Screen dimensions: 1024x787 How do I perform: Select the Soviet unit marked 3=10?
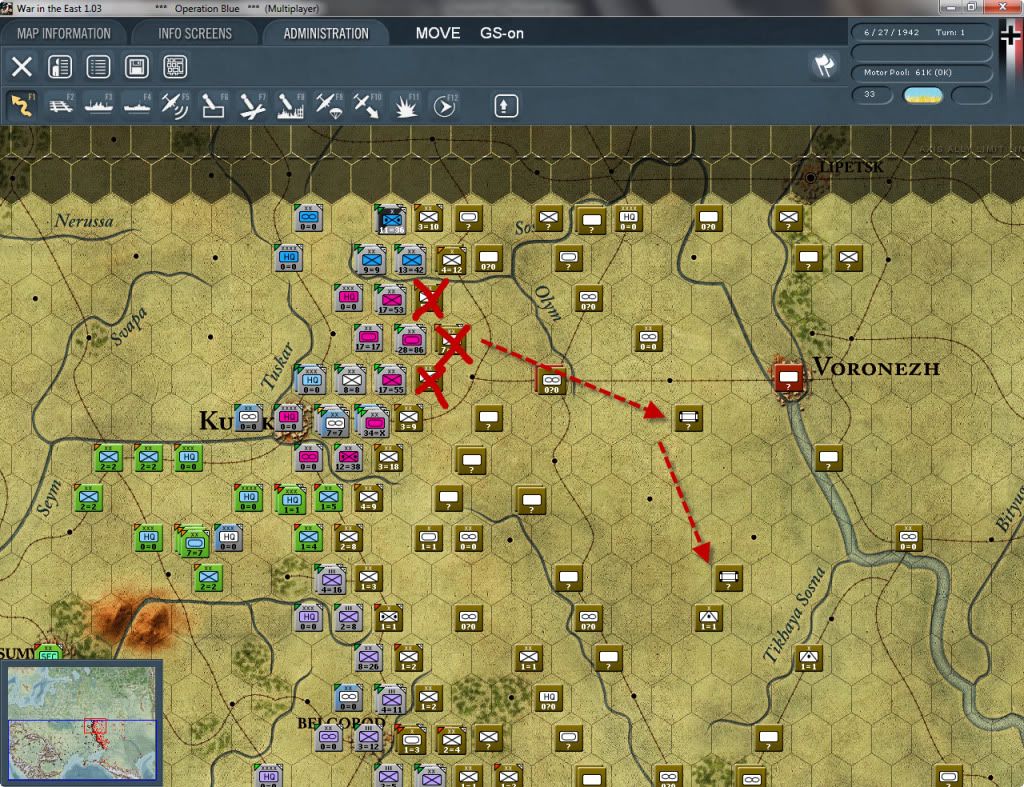pyautogui.click(x=428, y=217)
